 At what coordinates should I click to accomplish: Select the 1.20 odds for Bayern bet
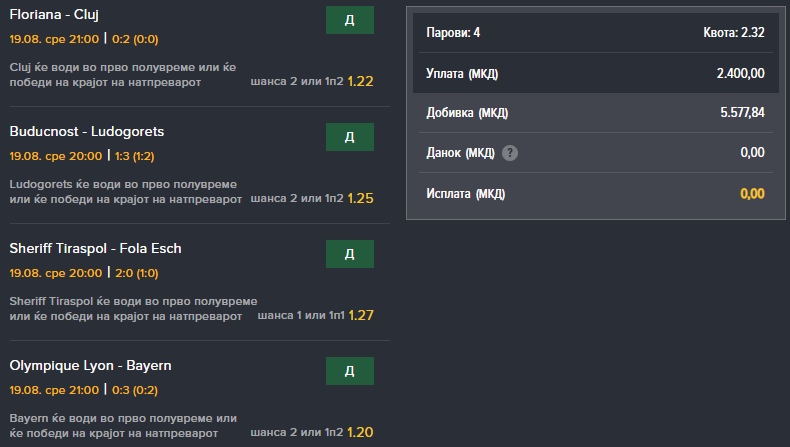click(360, 432)
